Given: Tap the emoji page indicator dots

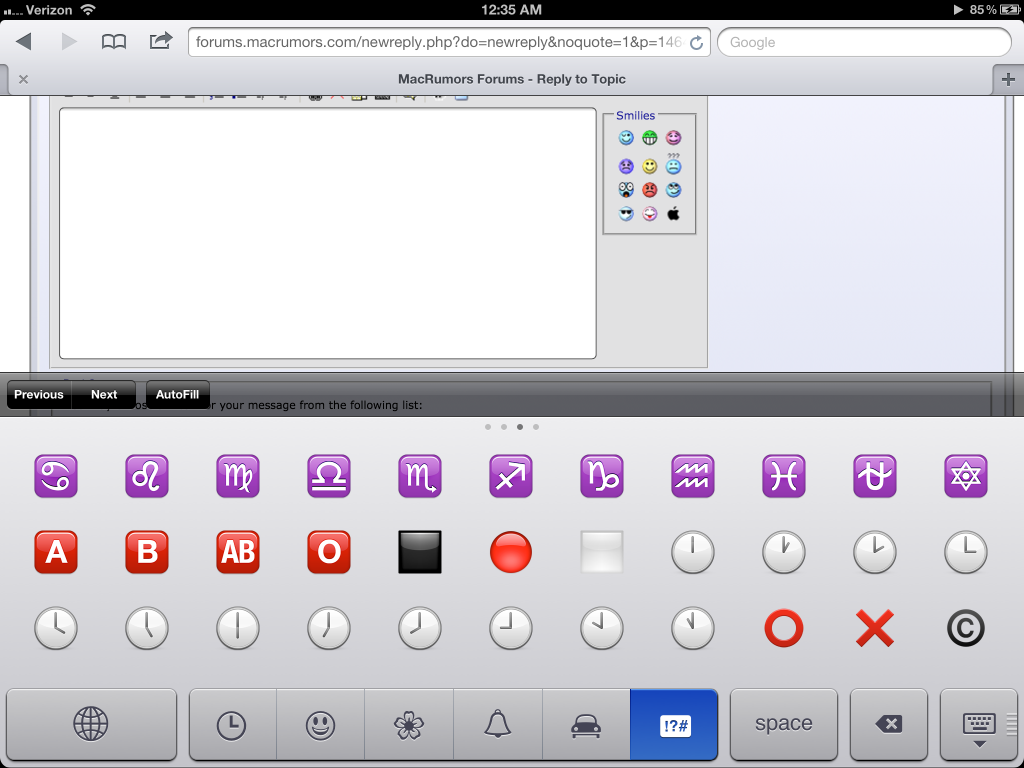Looking at the screenshot, I should point(511,426).
